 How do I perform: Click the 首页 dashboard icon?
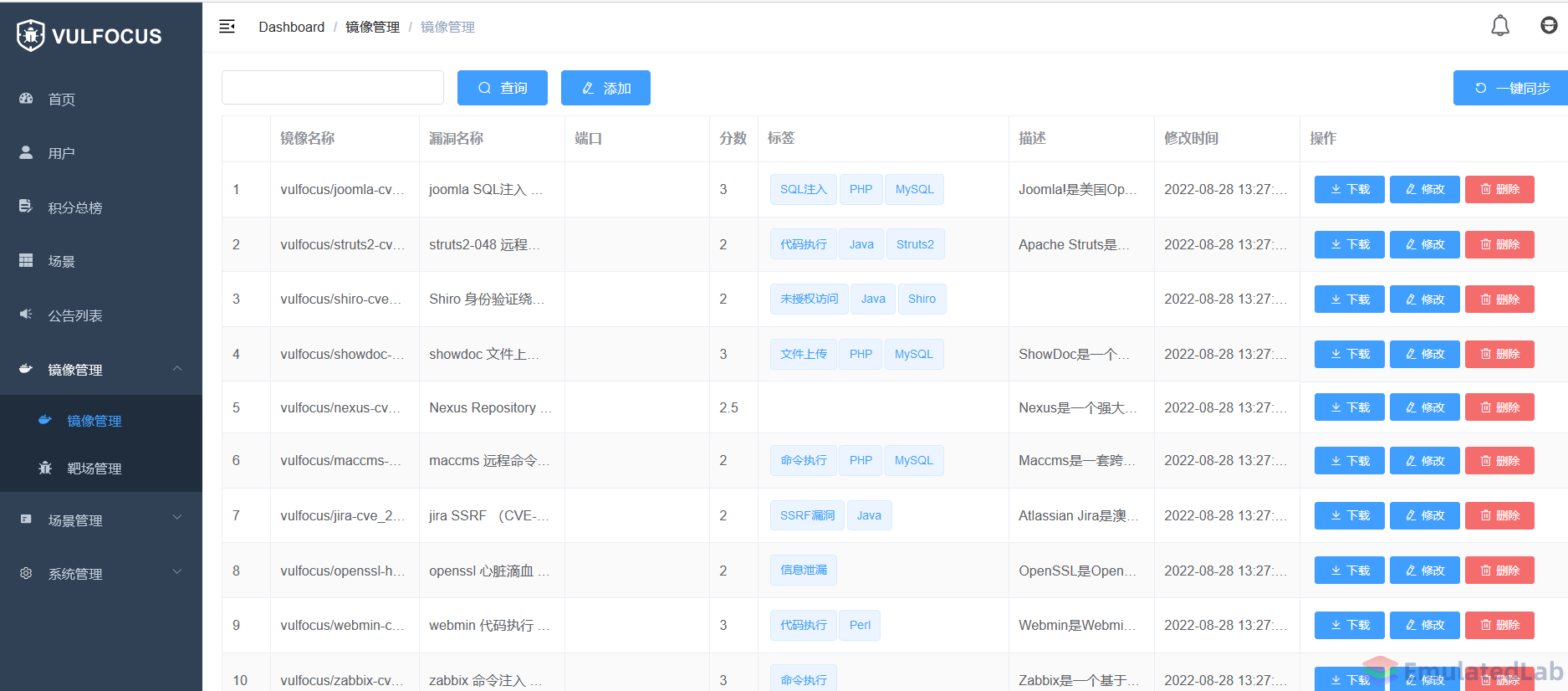click(26, 99)
